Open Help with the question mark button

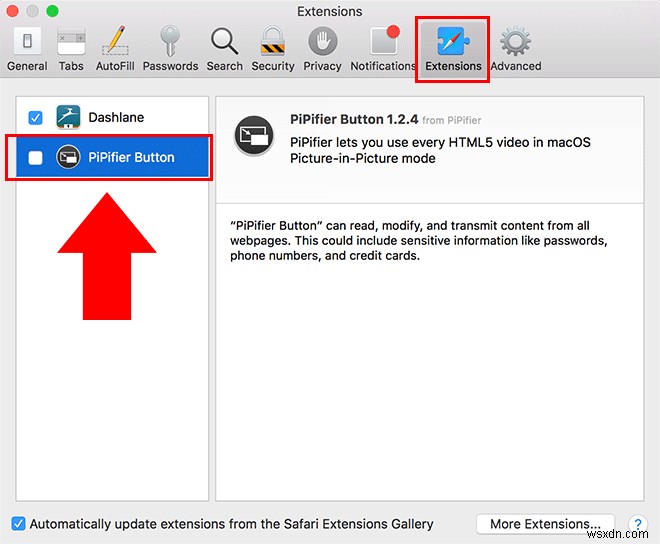click(x=638, y=524)
